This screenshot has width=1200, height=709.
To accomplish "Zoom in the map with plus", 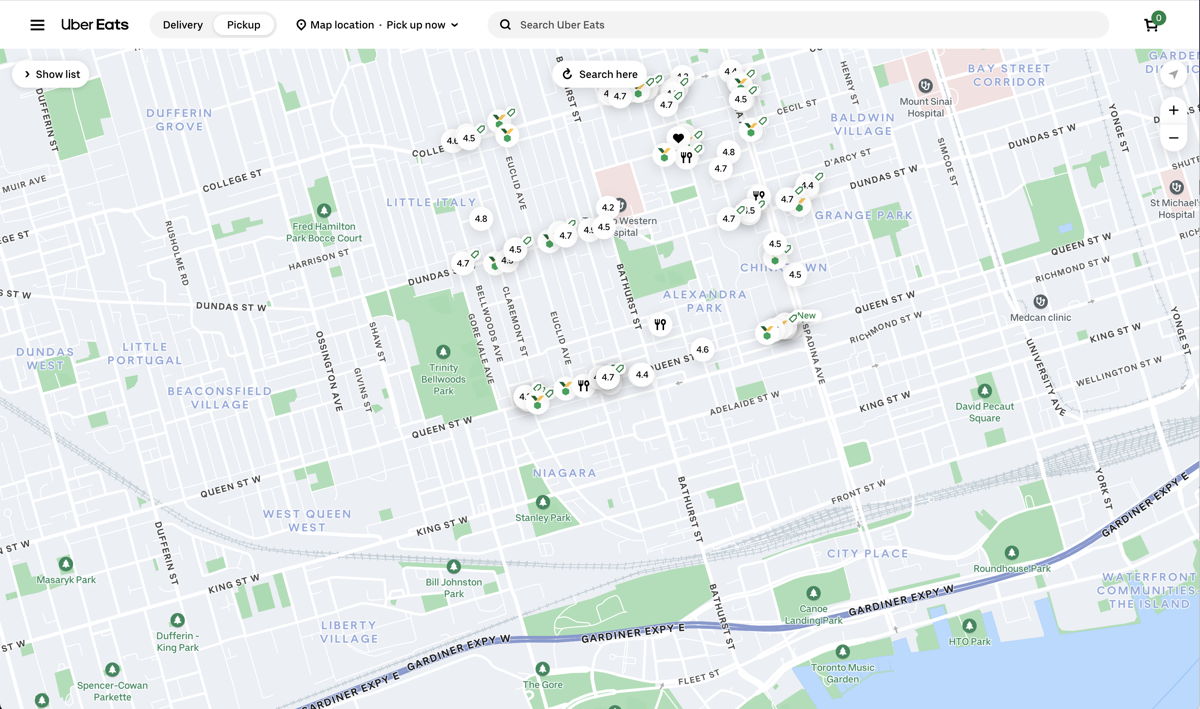I will point(1174,110).
